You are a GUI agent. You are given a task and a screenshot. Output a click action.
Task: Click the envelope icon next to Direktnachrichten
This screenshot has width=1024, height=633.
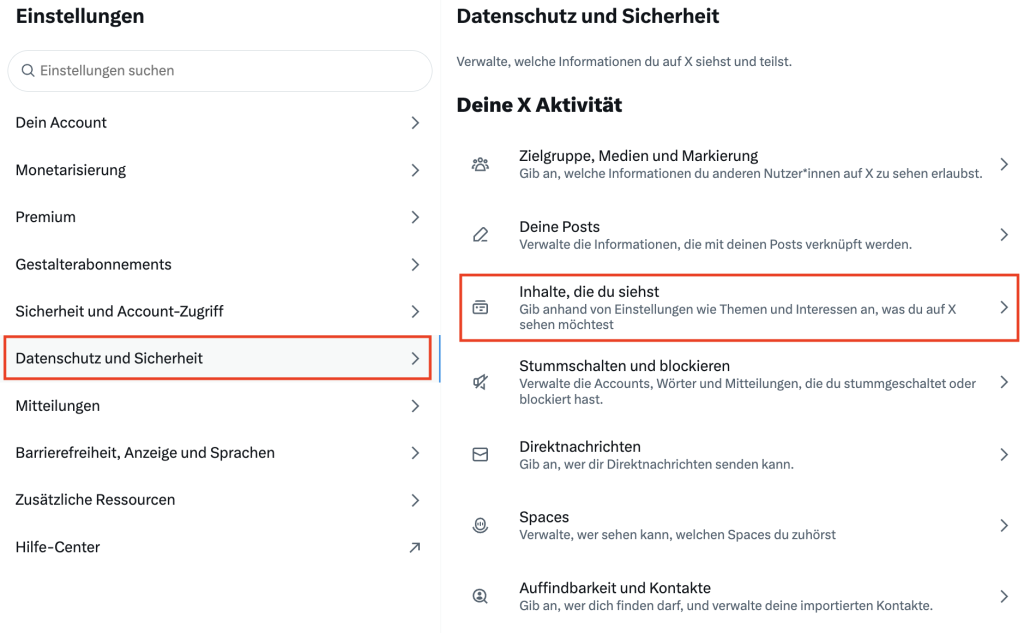[480, 455]
